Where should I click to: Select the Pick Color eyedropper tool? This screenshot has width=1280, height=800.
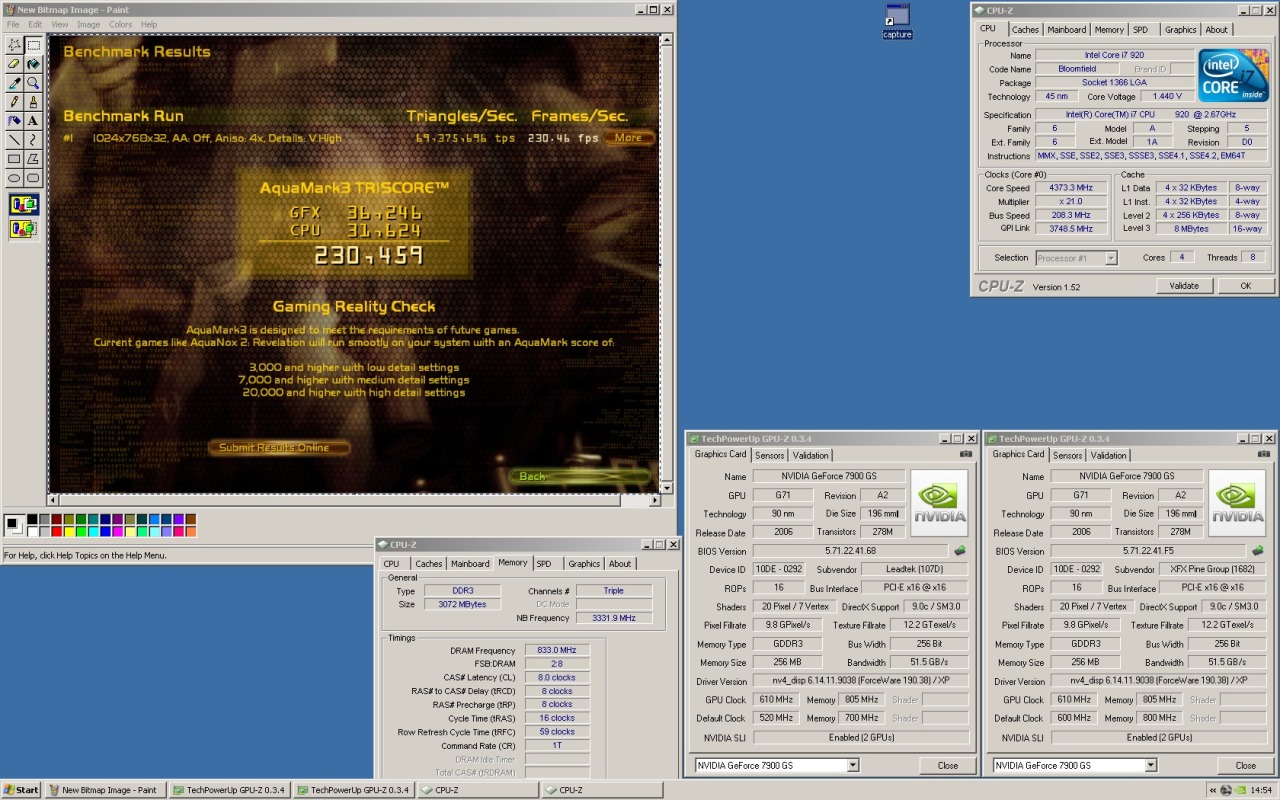[x=15, y=83]
